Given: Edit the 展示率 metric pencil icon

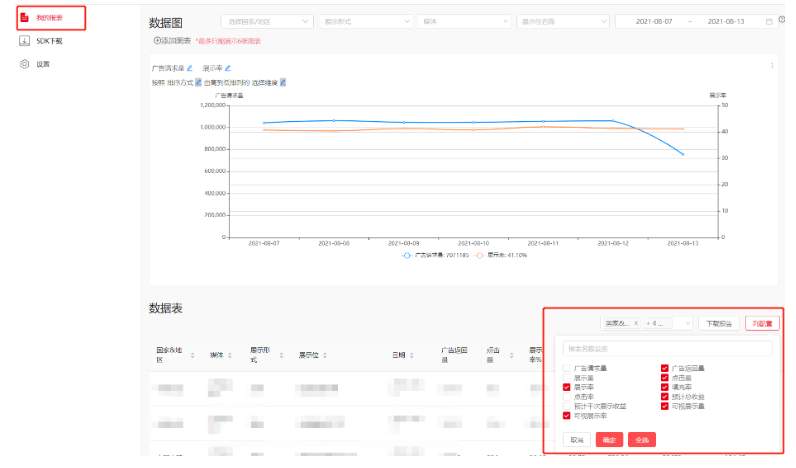Looking at the screenshot, I should tap(228, 68).
